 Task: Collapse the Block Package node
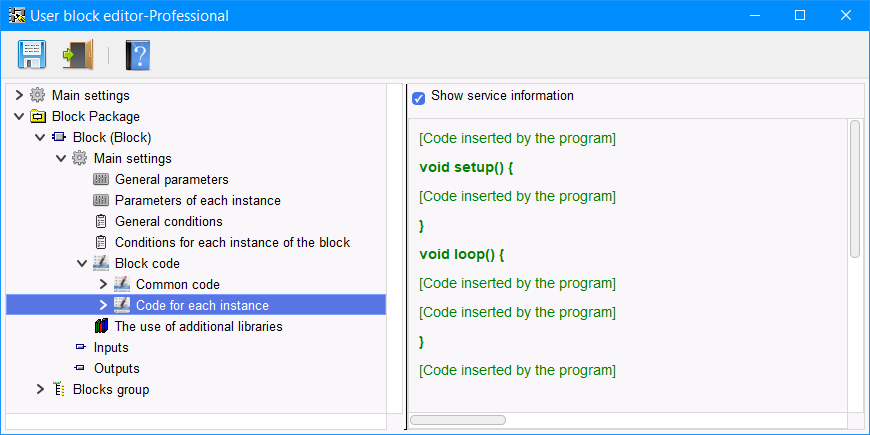(18, 117)
